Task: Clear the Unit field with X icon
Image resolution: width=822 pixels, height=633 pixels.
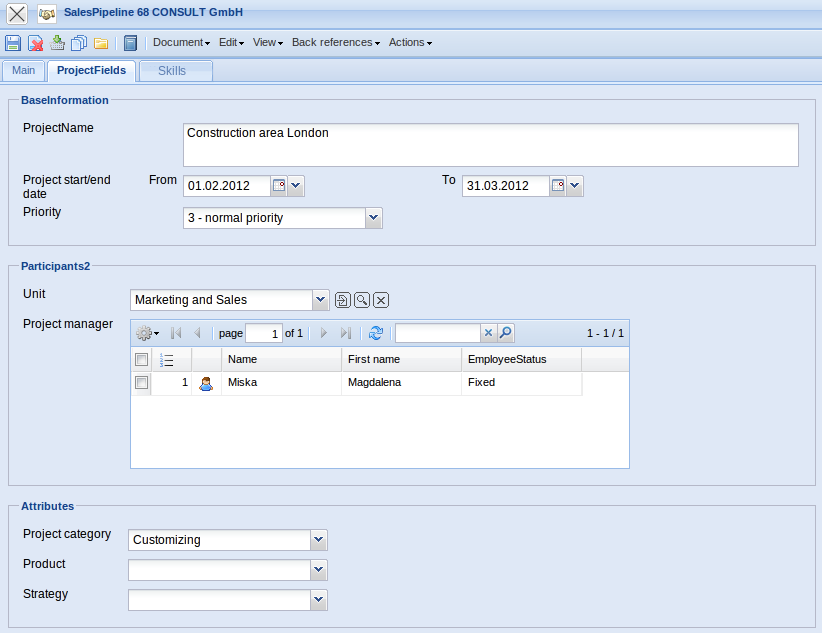Action: (381, 300)
